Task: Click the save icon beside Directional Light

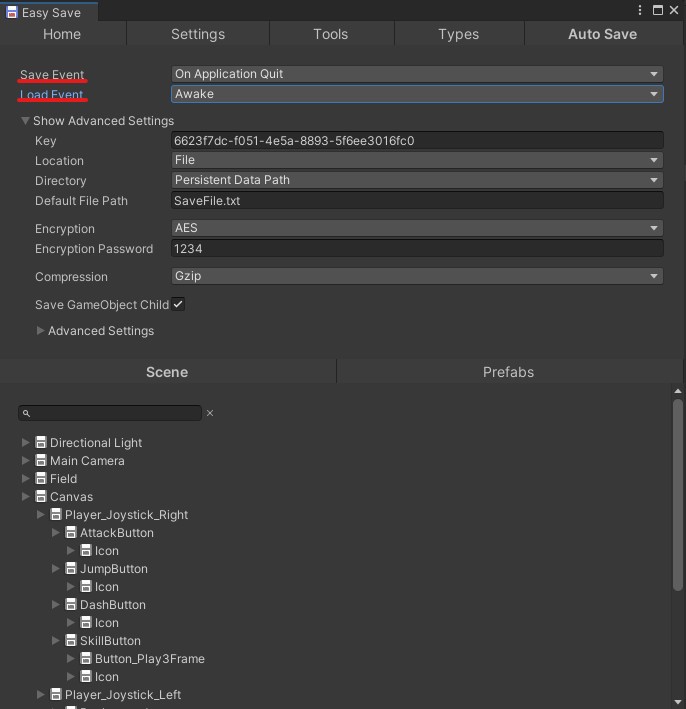Action: [x=41, y=442]
